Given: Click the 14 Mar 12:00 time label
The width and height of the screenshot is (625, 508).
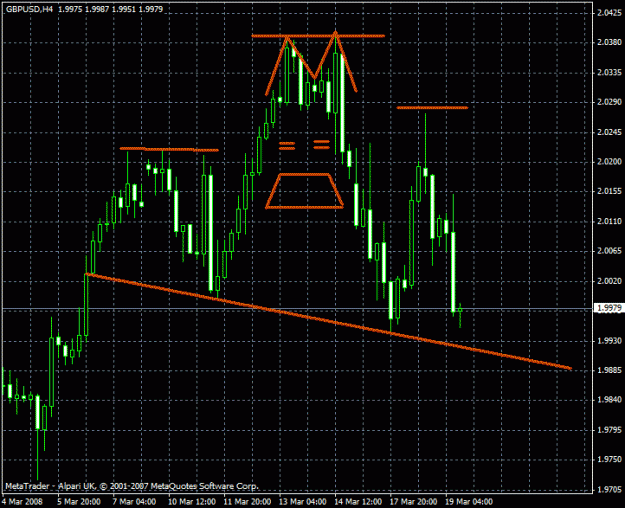Looking at the screenshot, I should click(358, 502).
